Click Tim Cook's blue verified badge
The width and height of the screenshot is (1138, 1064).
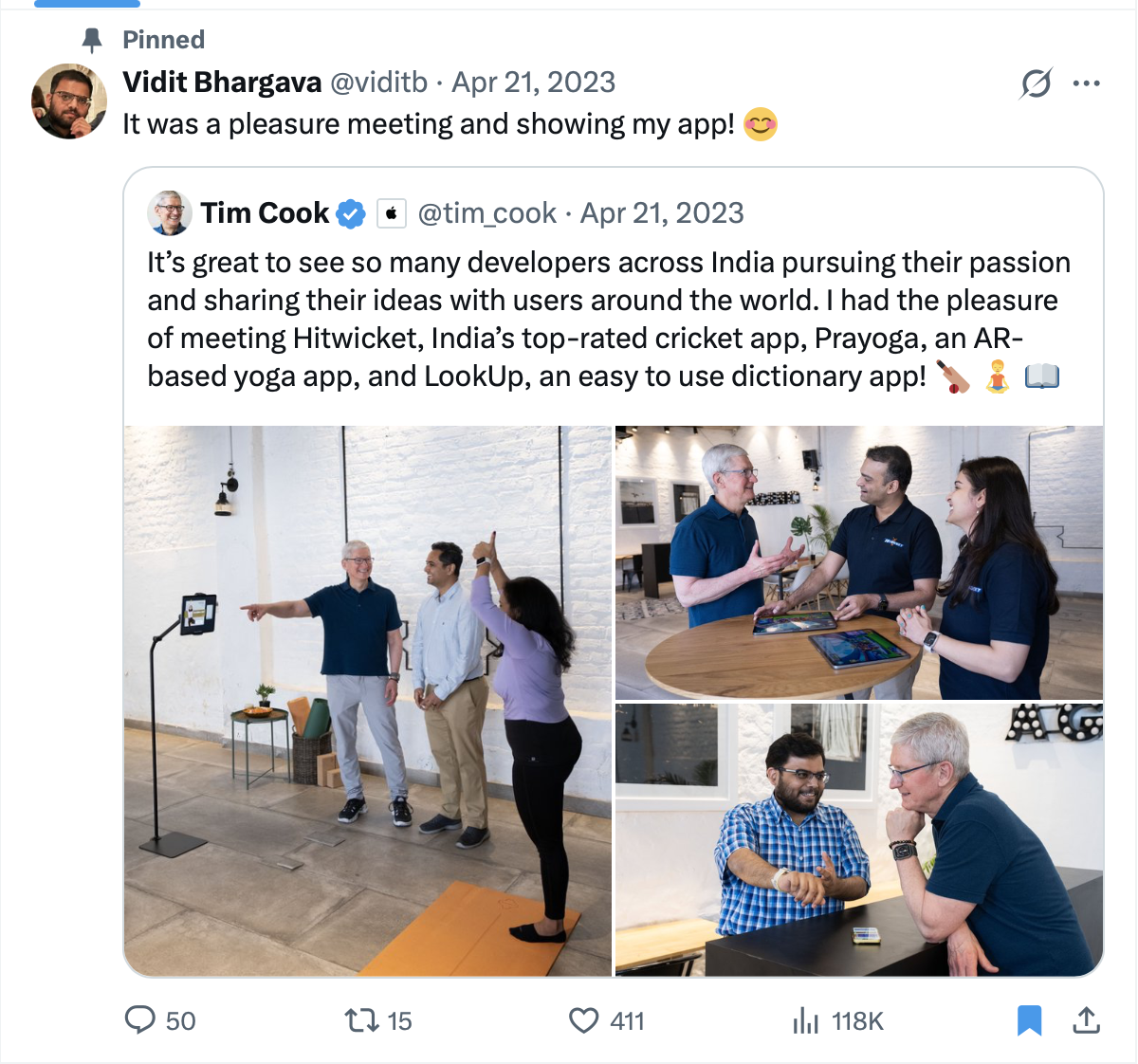(x=351, y=214)
